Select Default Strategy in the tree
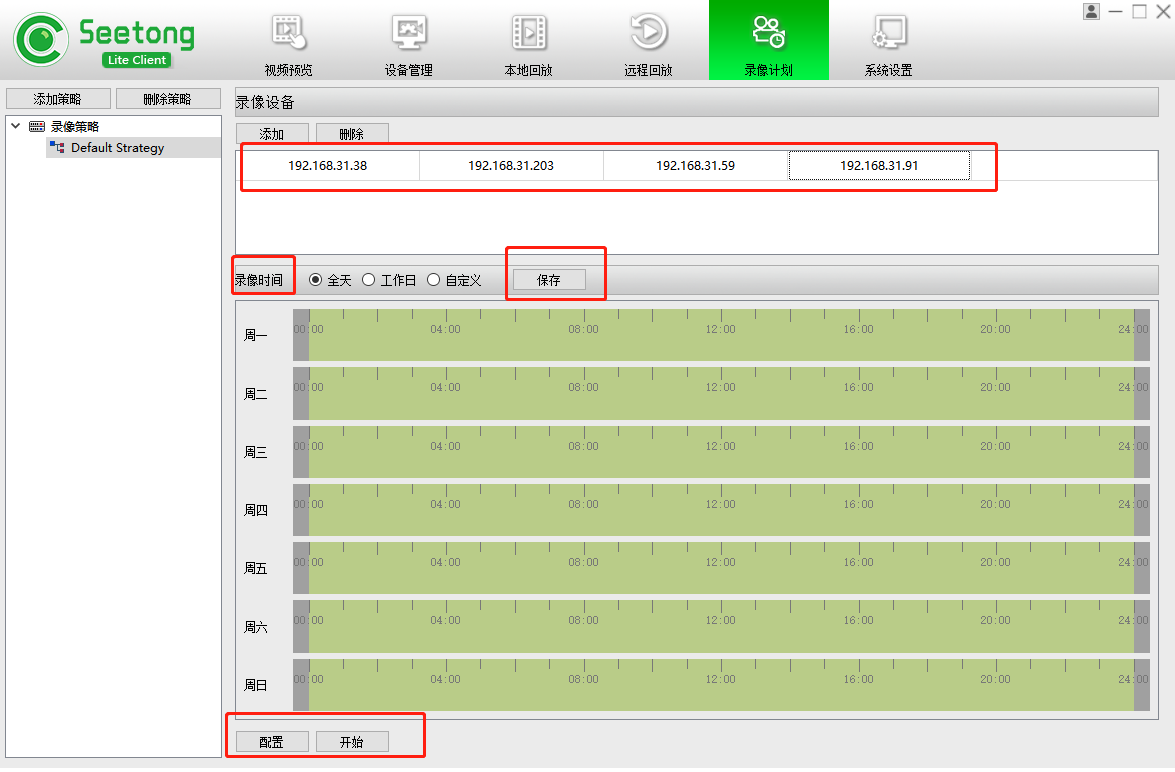This screenshot has height=772, width=1175. pos(117,148)
